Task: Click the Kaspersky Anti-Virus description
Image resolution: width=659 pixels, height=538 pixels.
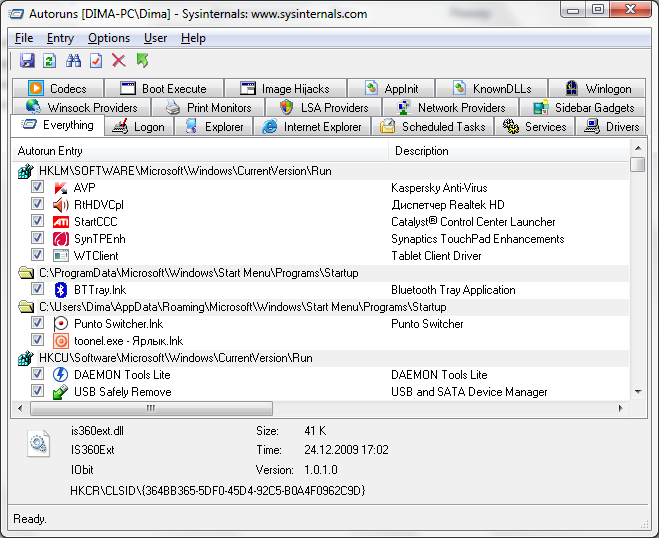Action: click(439, 188)
